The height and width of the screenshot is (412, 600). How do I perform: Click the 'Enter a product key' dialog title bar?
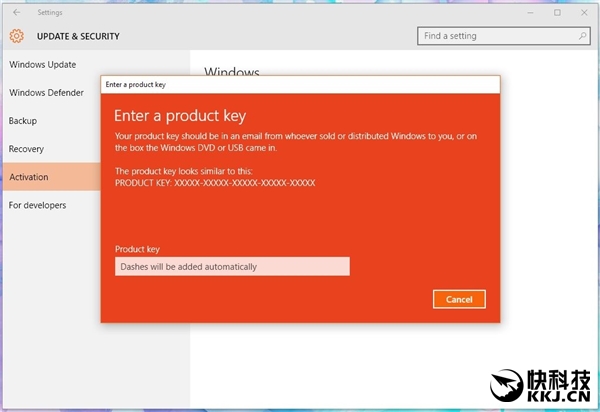(x=300, y=85)
